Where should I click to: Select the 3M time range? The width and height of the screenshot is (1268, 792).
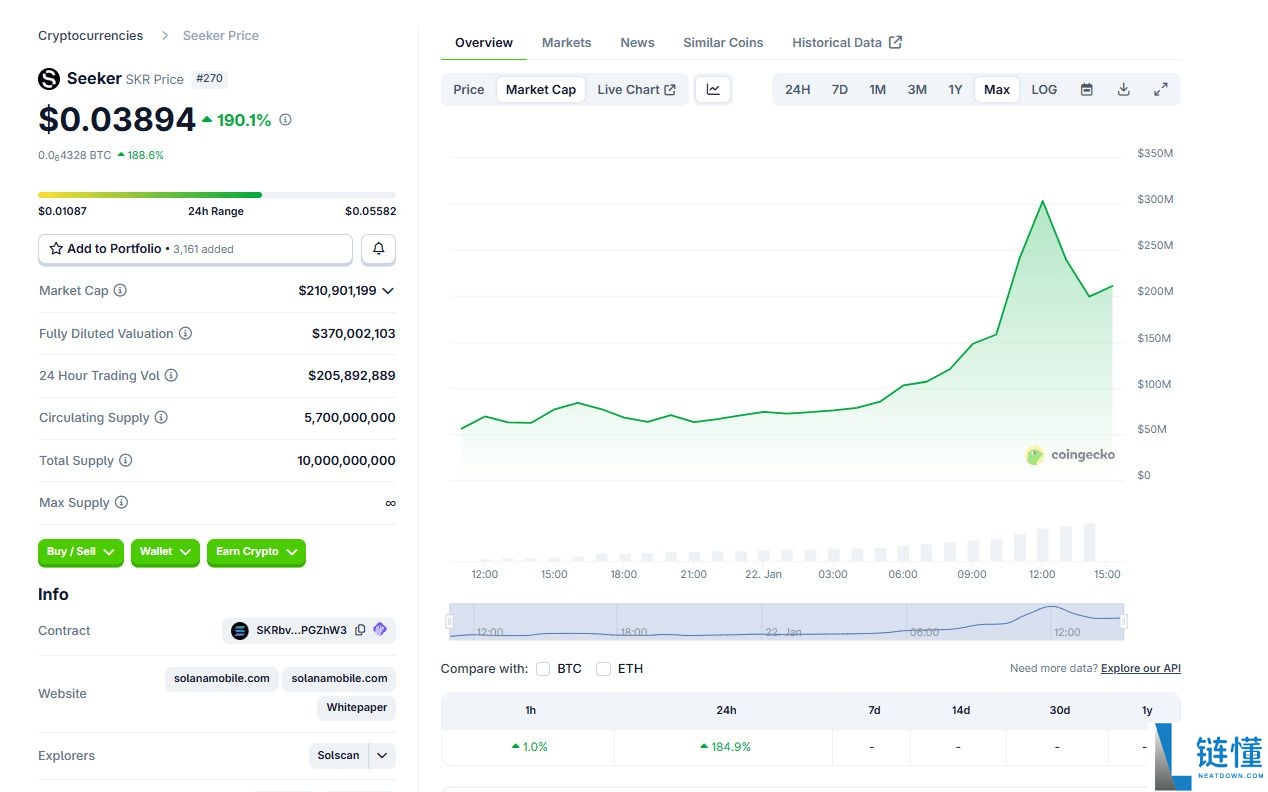pos(917,89)
